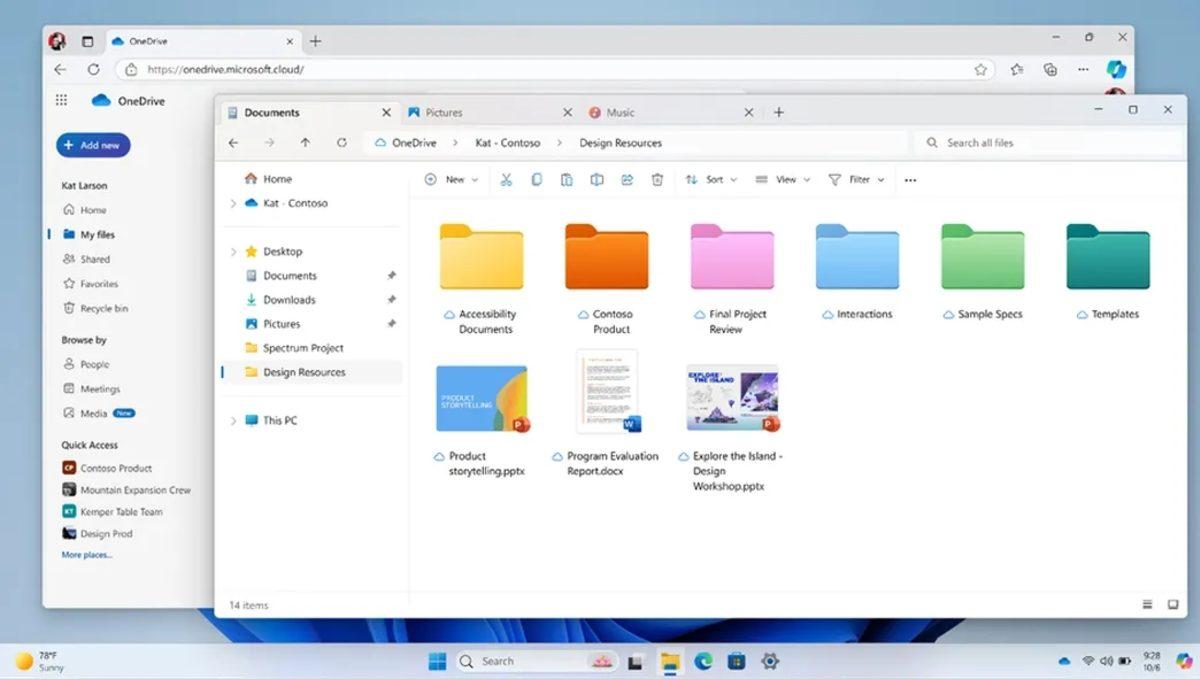Expand This PC in the navigation pane
Viewport: 1200px width, 679px height.
coord(233,420)
